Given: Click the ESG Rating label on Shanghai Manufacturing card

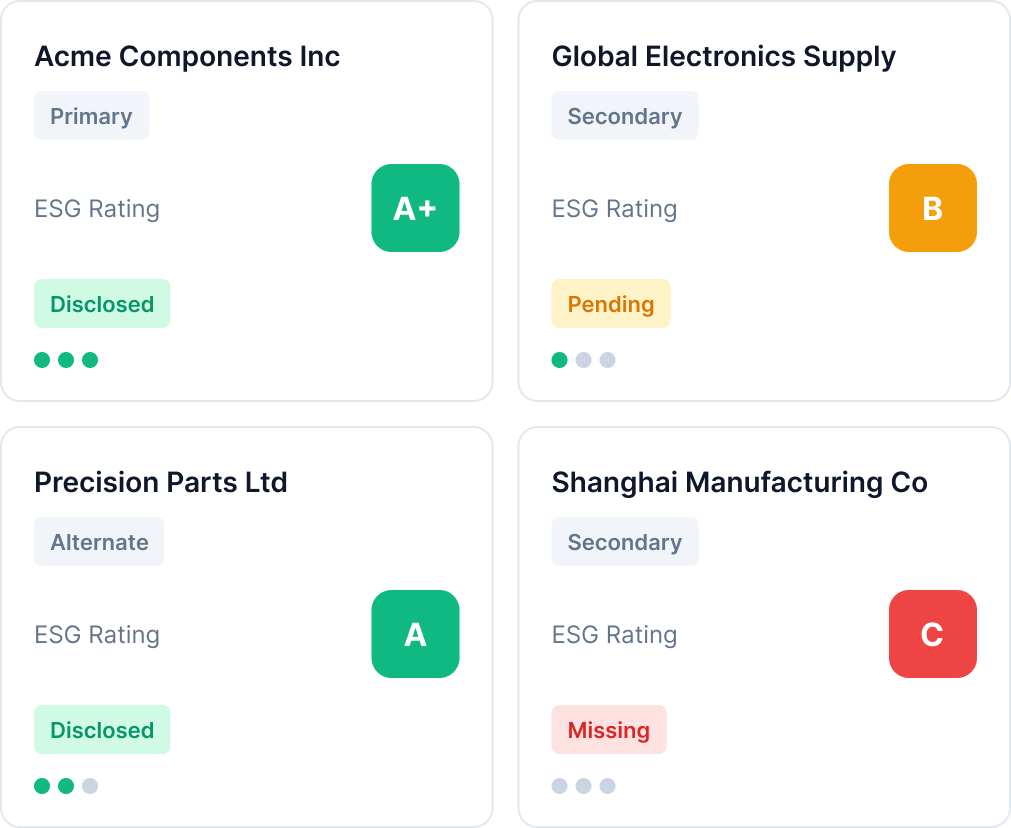Looking at the screenshot, I should pos(614,634).
